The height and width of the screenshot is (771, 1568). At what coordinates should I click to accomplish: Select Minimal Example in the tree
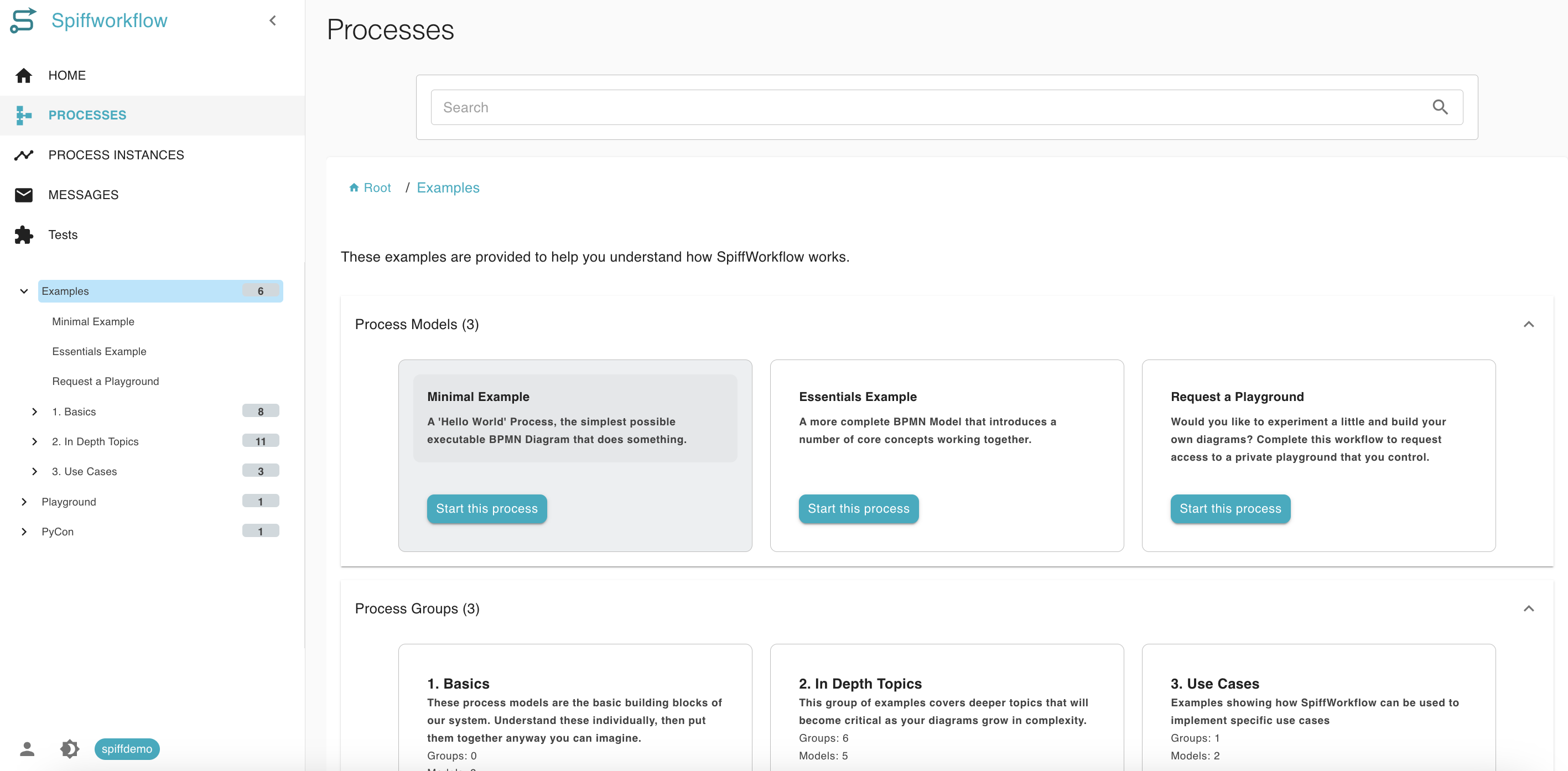(x=93, y=321)
